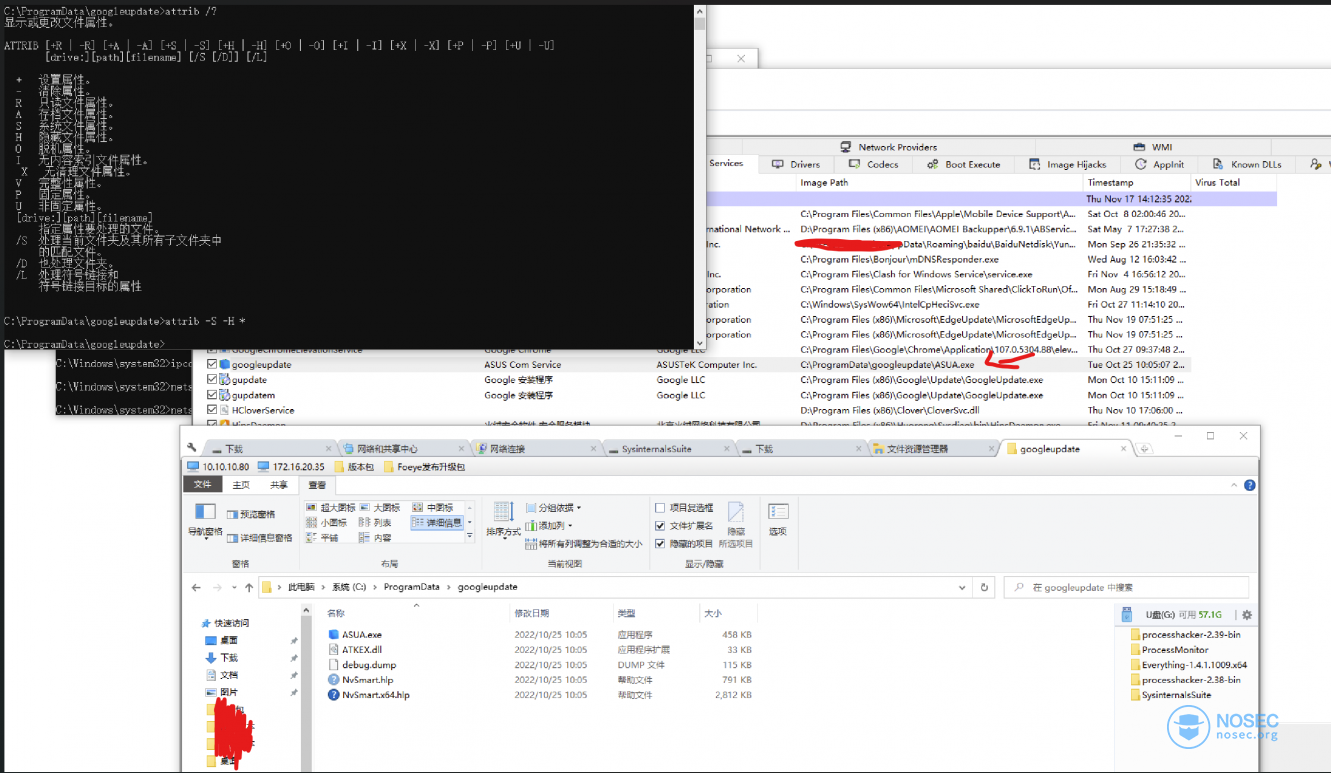Choose 详细信息 details layout
This screenshot has height=773, width=1331.
pos(437,522)
